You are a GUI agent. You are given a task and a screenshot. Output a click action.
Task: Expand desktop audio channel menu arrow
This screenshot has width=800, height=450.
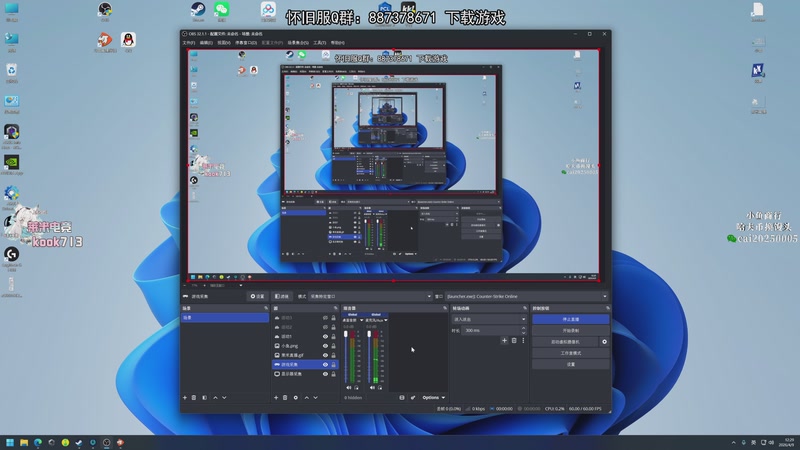point(362,320)
